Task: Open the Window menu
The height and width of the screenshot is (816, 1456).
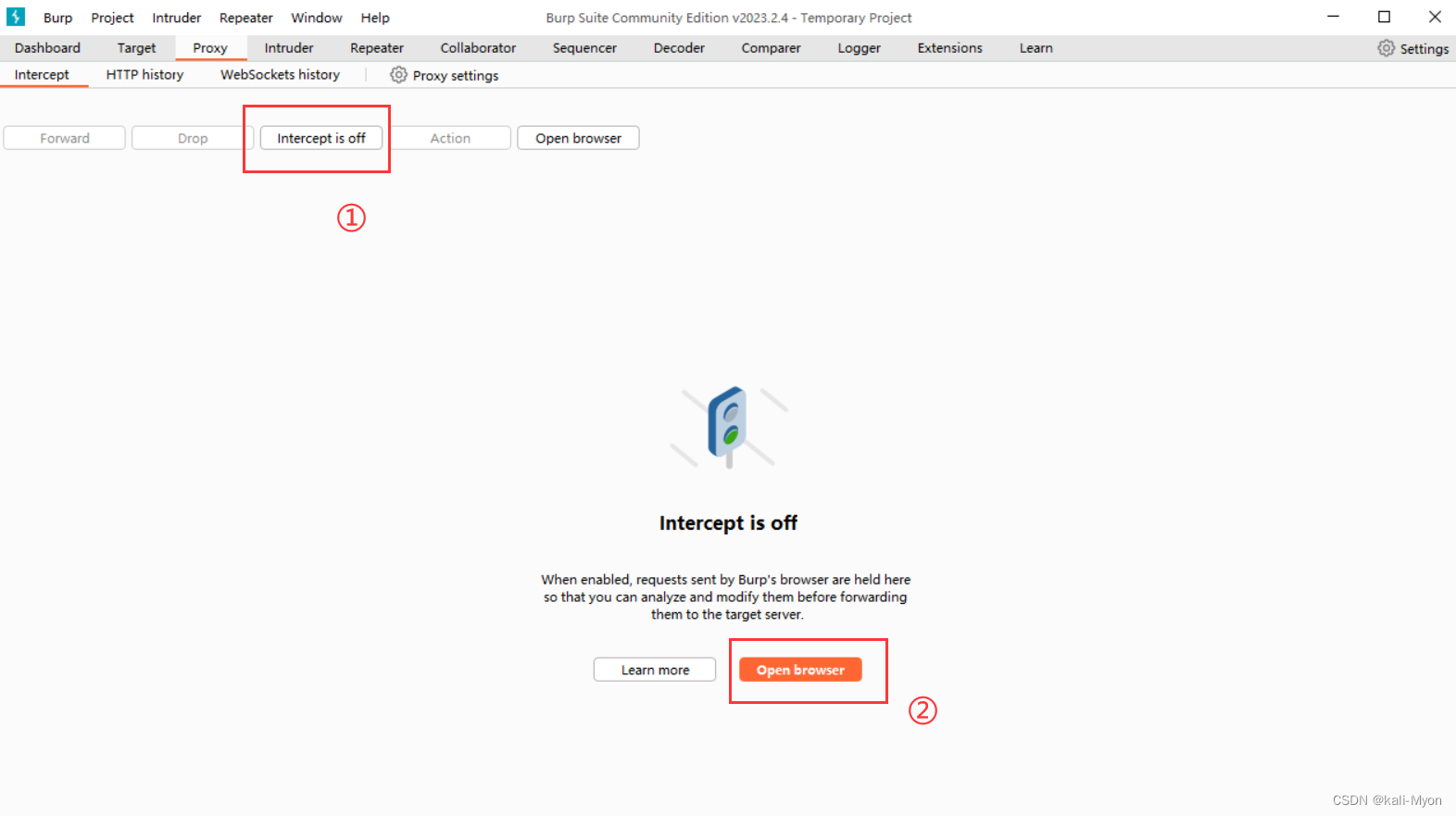Action: tap(317, 18)
